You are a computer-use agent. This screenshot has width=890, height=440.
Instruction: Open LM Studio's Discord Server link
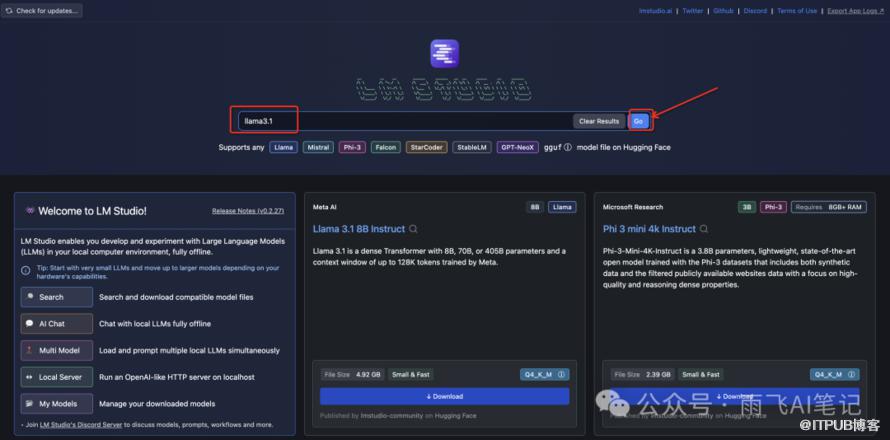click(x=81, y=424)
